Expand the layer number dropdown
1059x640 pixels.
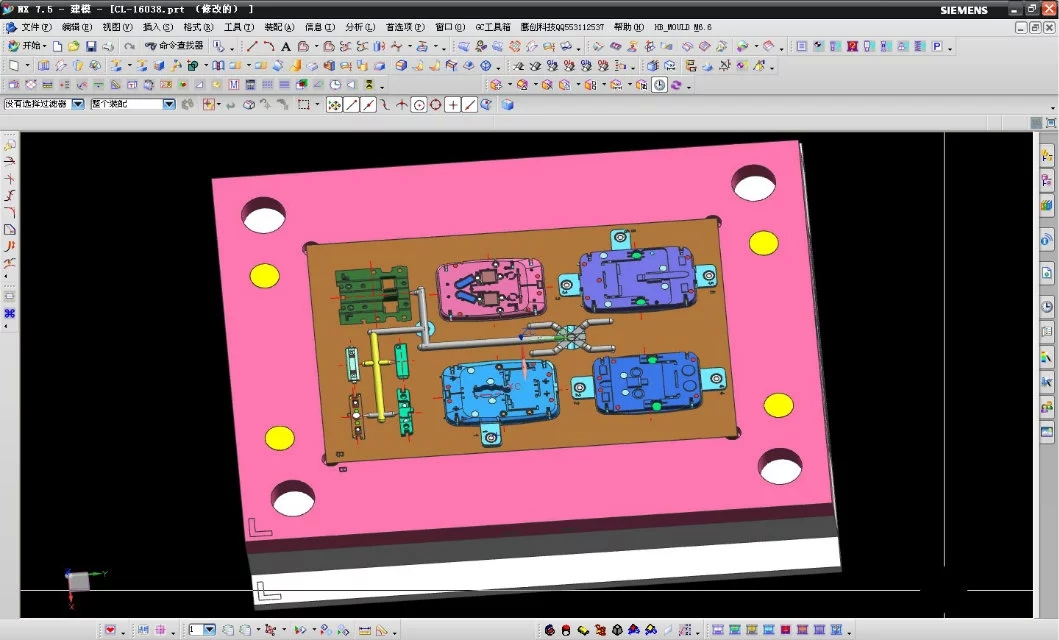click(x=210, y=630)
